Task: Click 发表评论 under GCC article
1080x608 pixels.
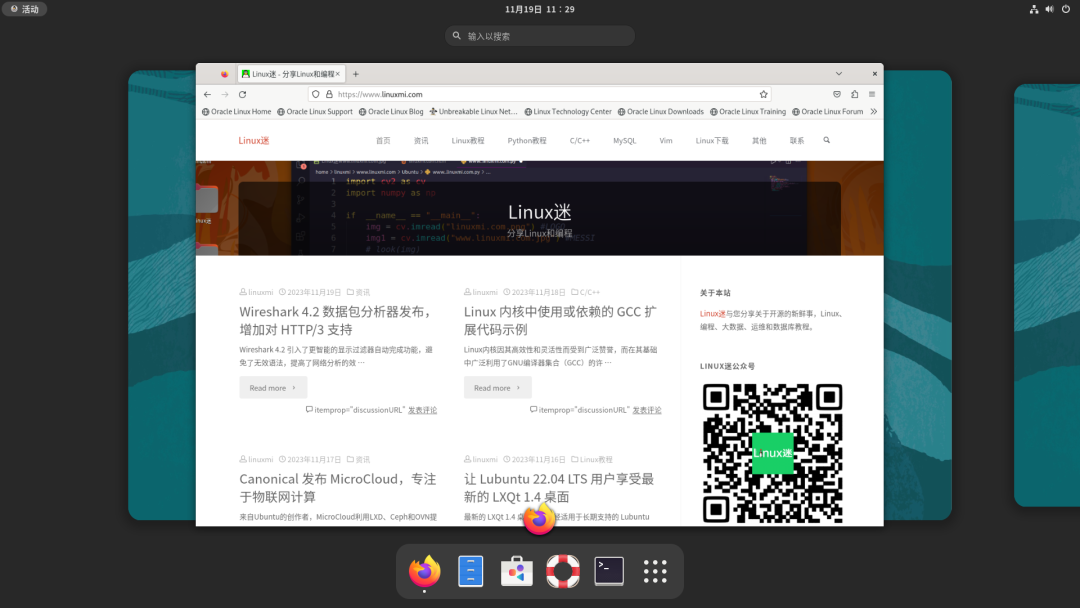Action: click(x=647, y=410)
